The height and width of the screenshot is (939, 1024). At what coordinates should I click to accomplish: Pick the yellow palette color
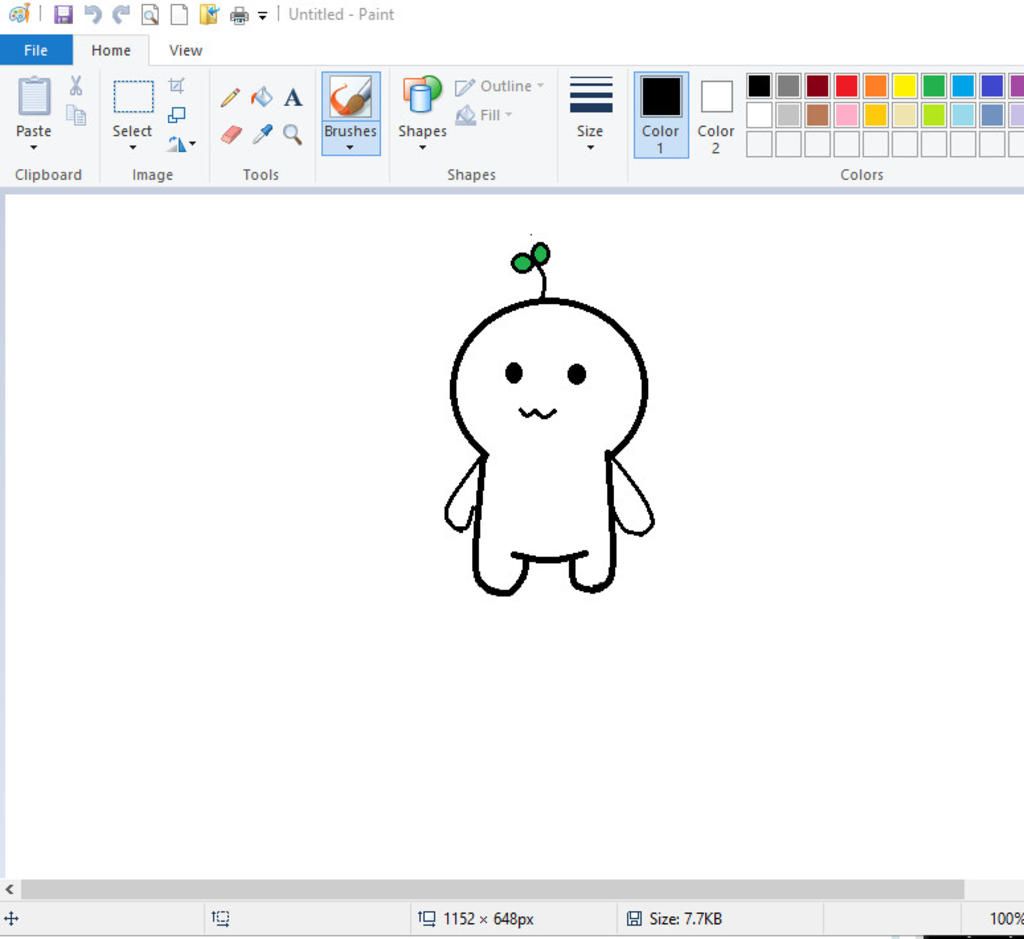point(905,86)
